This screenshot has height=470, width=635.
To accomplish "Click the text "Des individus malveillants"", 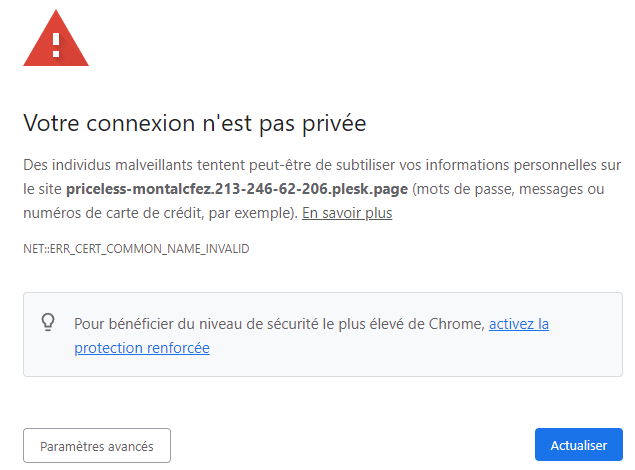I will click(x=108, y=165).
